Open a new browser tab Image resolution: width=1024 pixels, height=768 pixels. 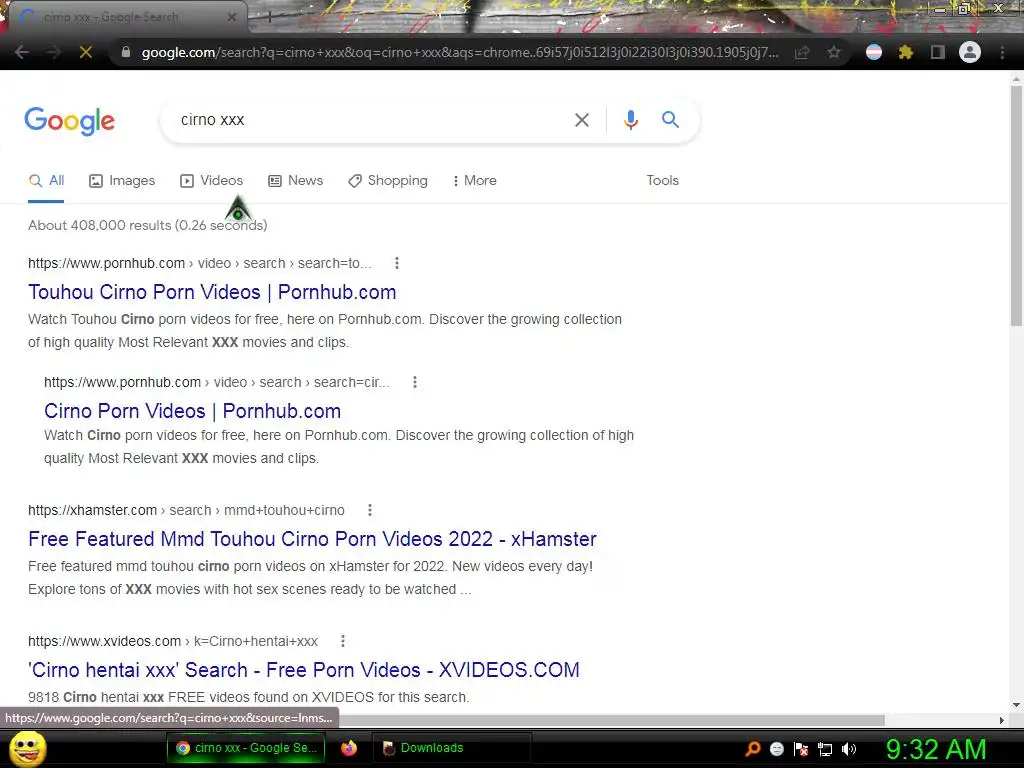(x=269, y=18)
